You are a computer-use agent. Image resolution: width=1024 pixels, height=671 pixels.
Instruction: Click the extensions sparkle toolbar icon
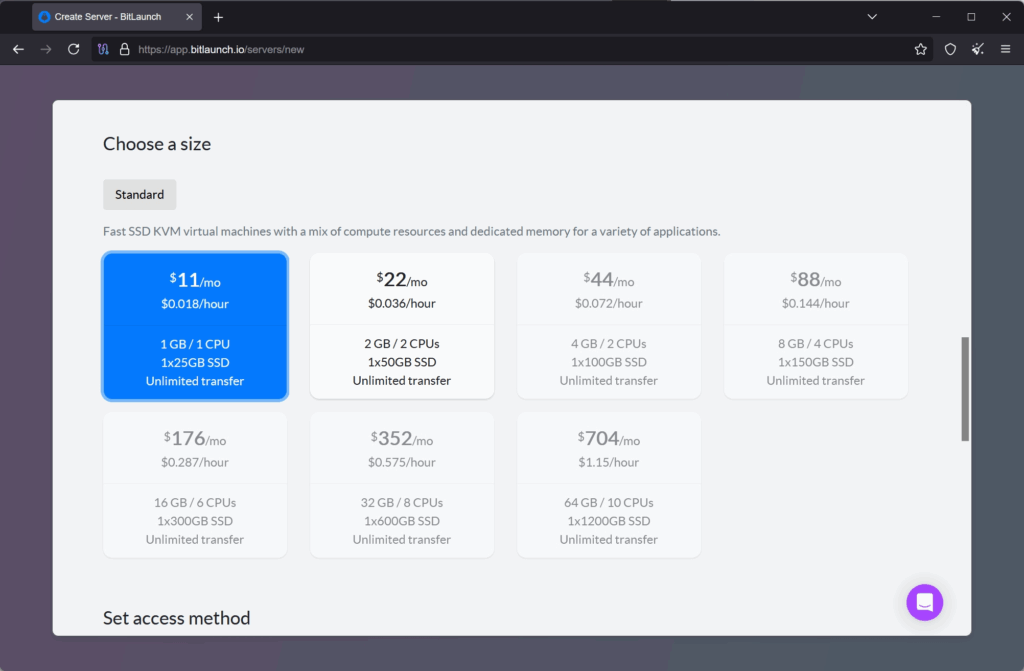pos(978,49)
